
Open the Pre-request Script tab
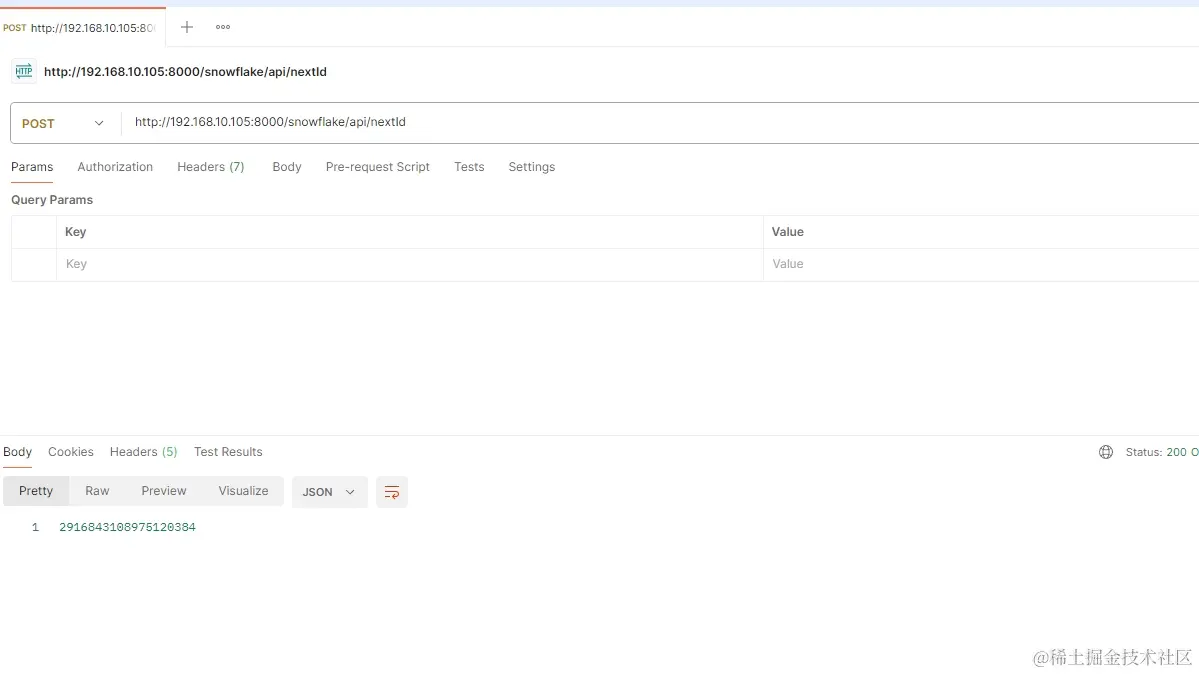378,167
